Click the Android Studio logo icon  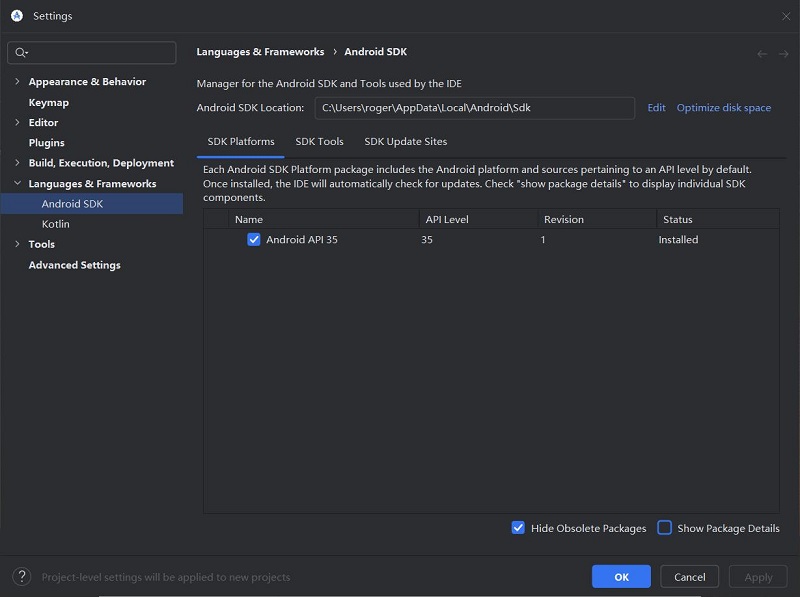[17, 16]
